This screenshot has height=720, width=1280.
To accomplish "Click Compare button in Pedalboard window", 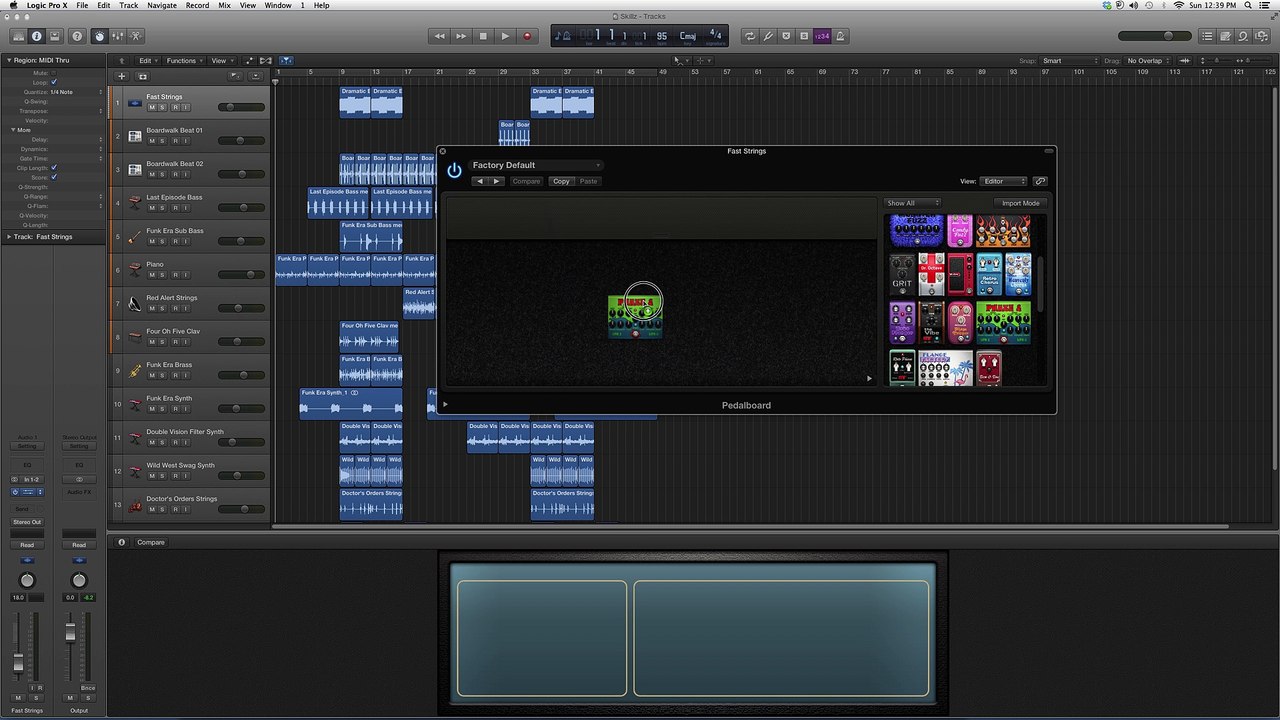I will click(x=526, y=181).
